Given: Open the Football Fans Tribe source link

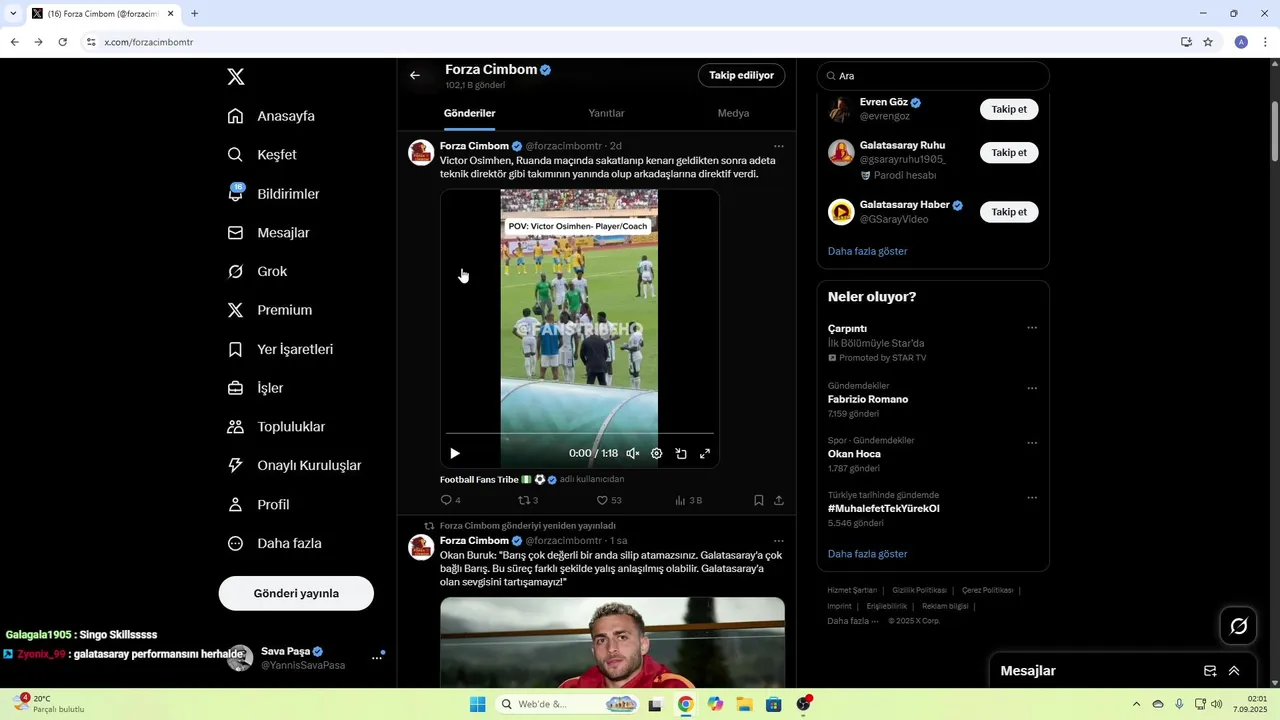Looking at the screenshot, I should [x=499, y=480].
